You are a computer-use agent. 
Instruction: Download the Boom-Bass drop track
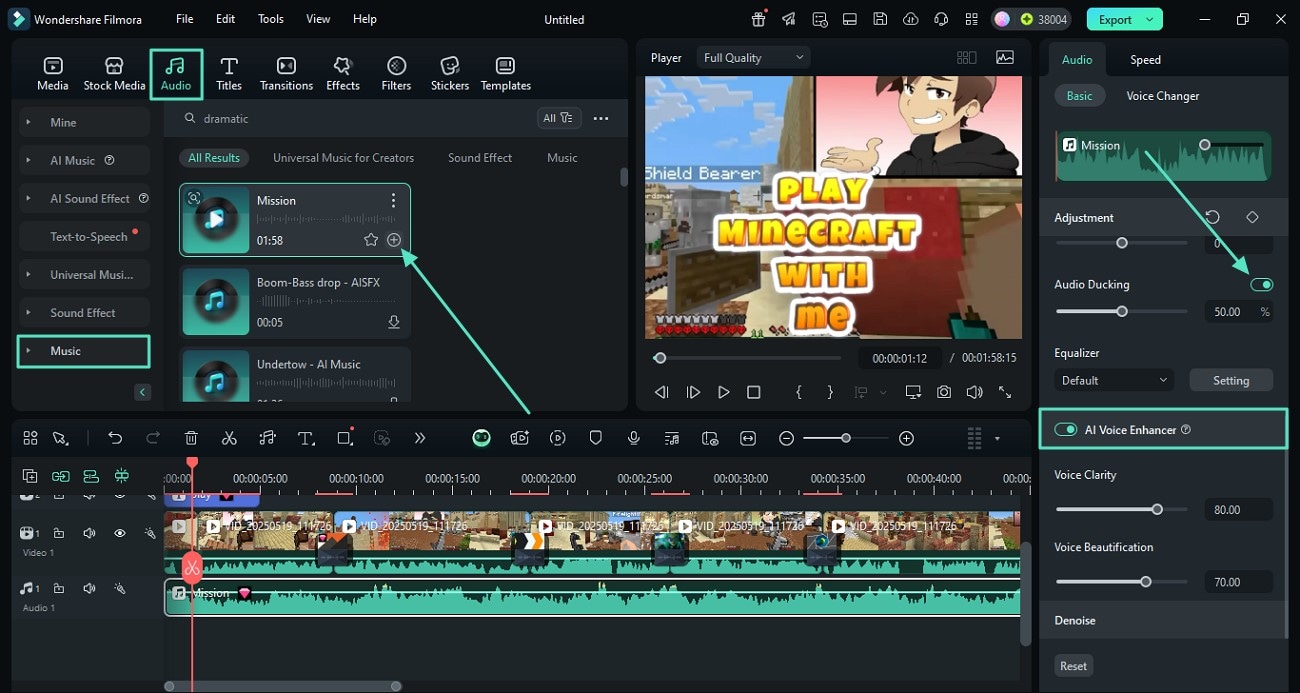[x=394, y=322]
